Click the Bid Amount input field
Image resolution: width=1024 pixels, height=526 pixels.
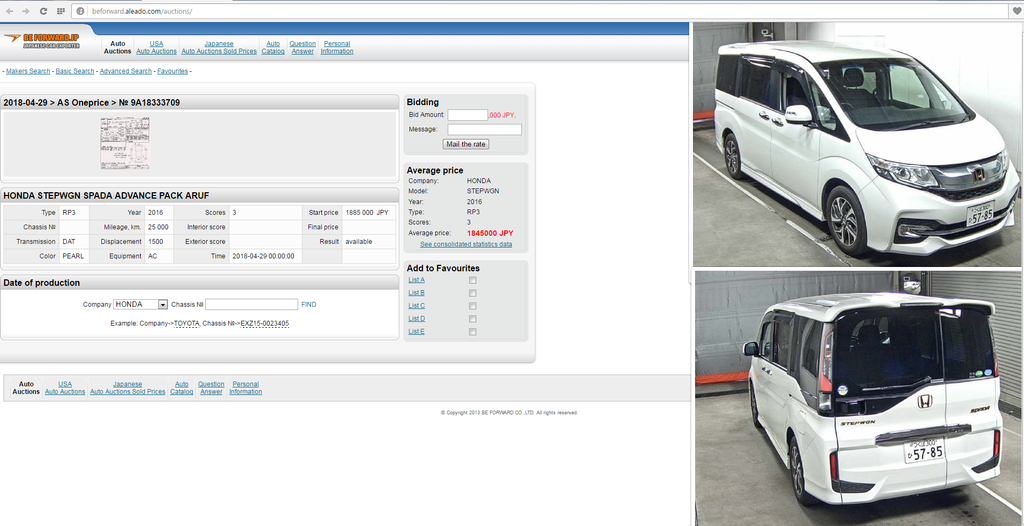pos(467,115)
